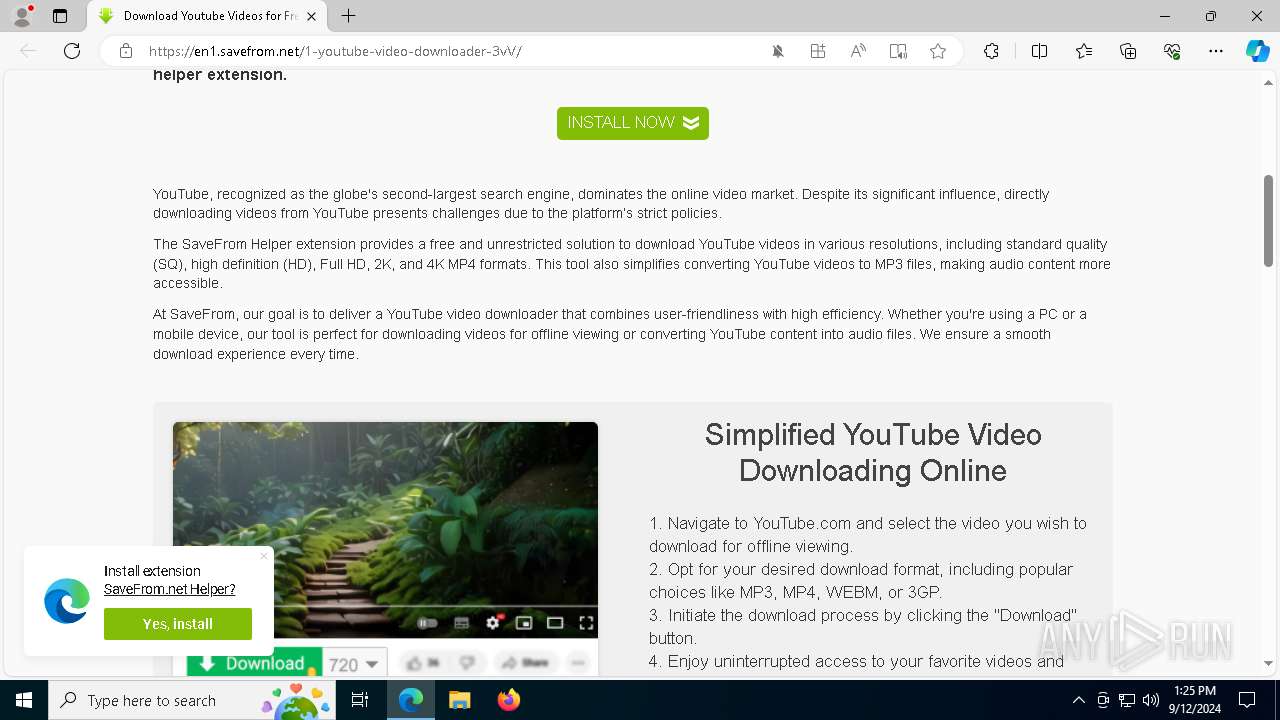Click the like thumbs-up button below video

click(x=423, y=663)
